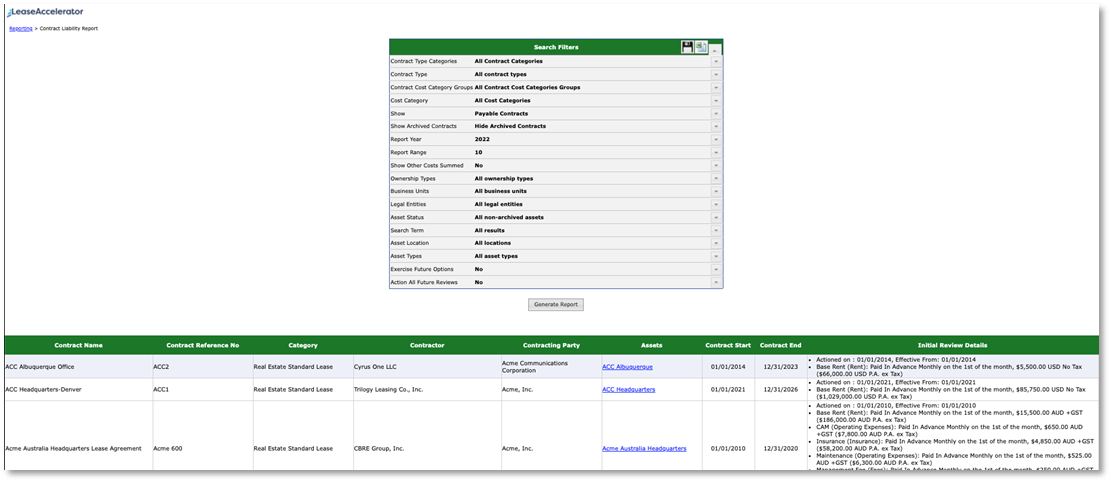The image size is (1111, 482).
Task: Select Acme Australia Headquarters Lease Agreement name
Action: (x=74, y=449)
